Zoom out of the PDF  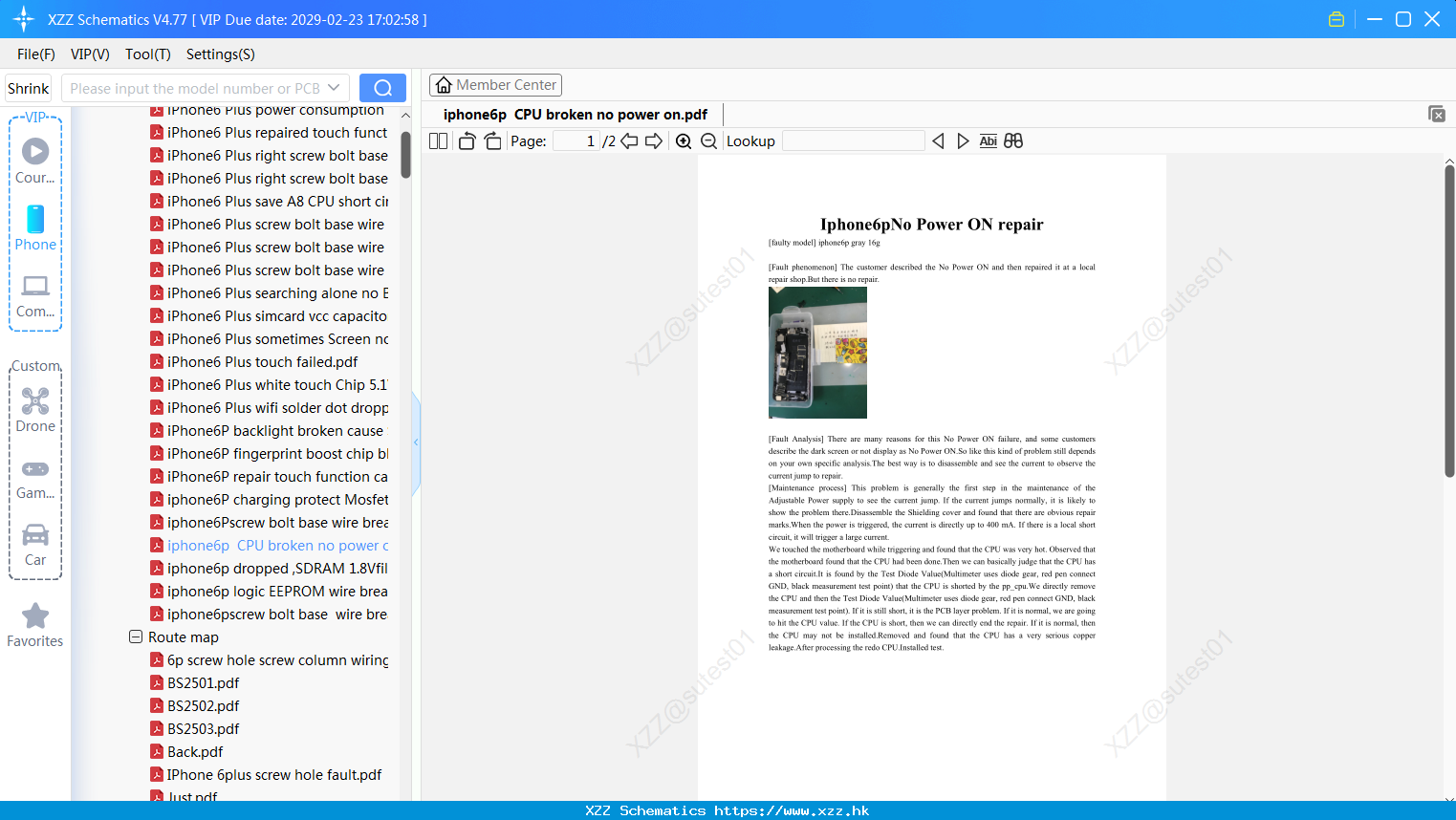coord(708,141)
